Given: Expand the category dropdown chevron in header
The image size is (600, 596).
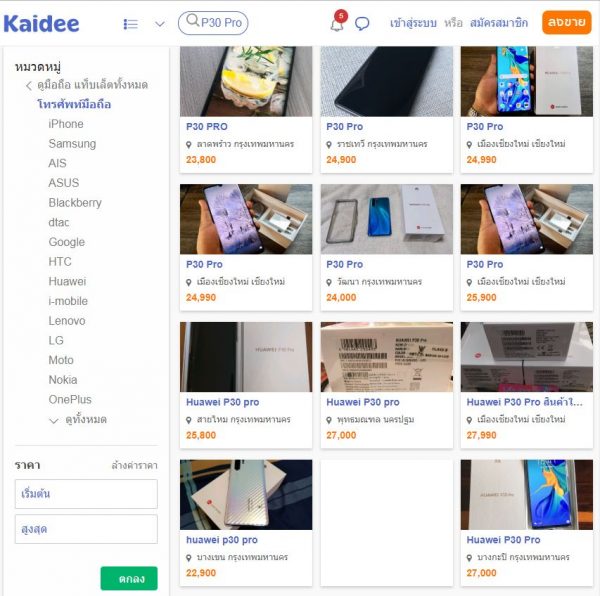Looking at the screenshot, I should pos(160,24).
